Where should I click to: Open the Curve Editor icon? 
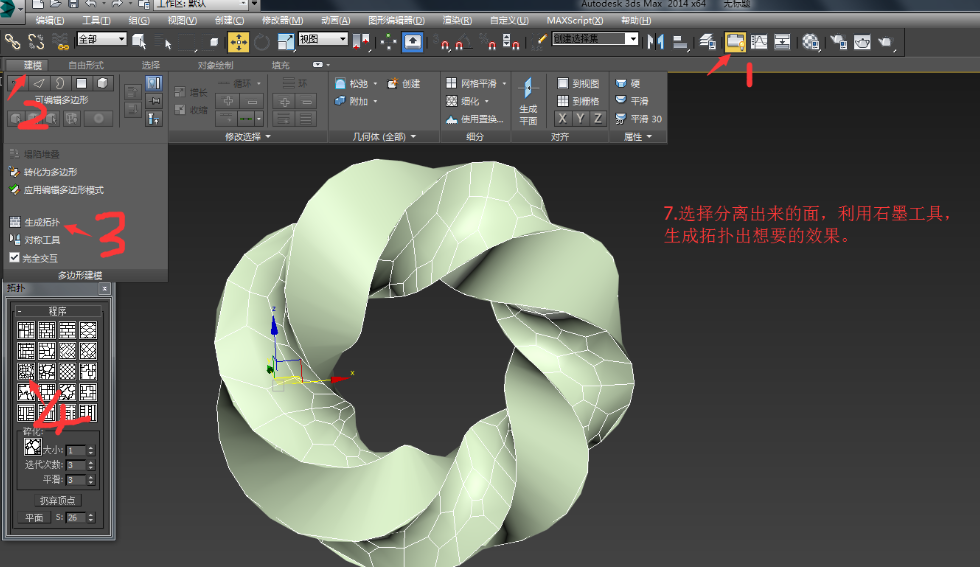point(758,41)
